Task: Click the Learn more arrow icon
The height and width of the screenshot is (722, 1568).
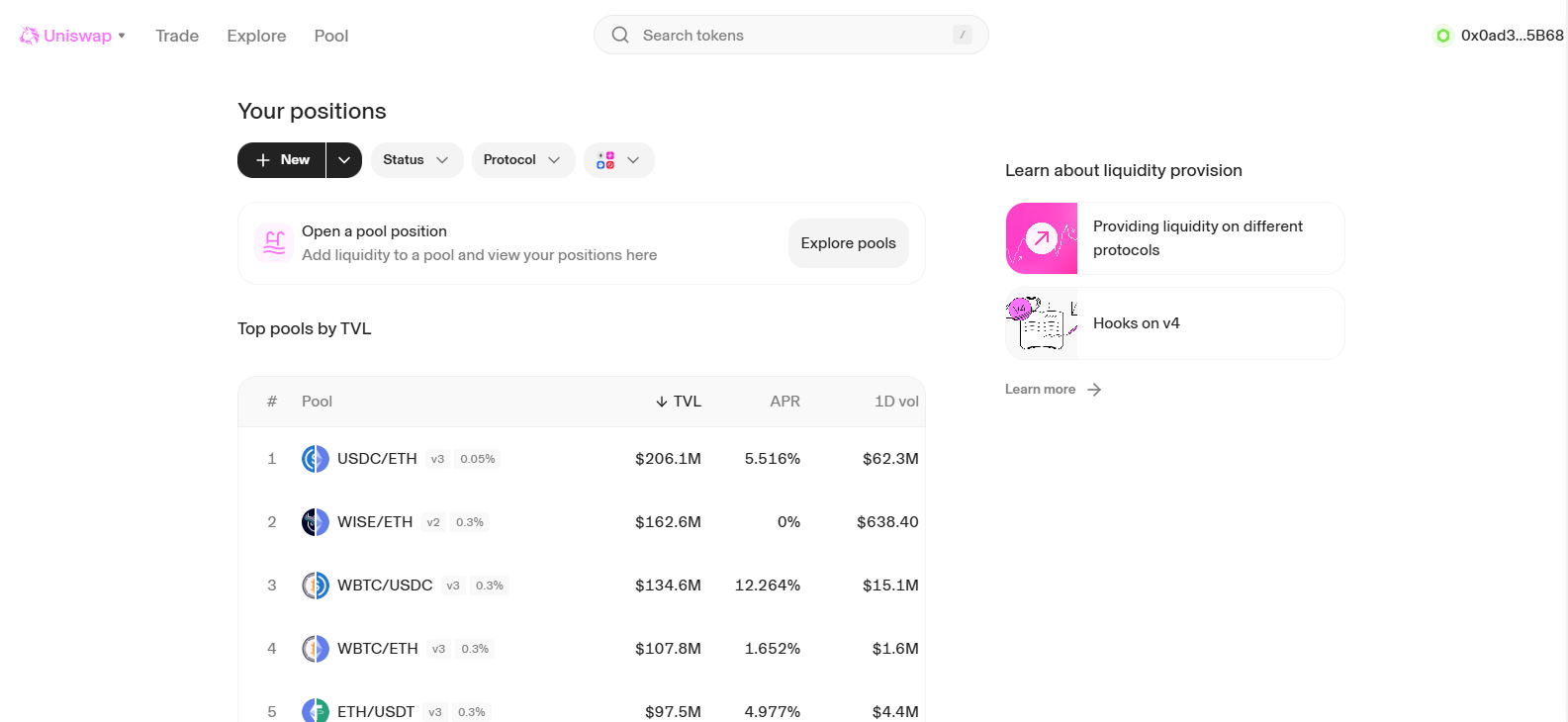Action: point(1094,390)
